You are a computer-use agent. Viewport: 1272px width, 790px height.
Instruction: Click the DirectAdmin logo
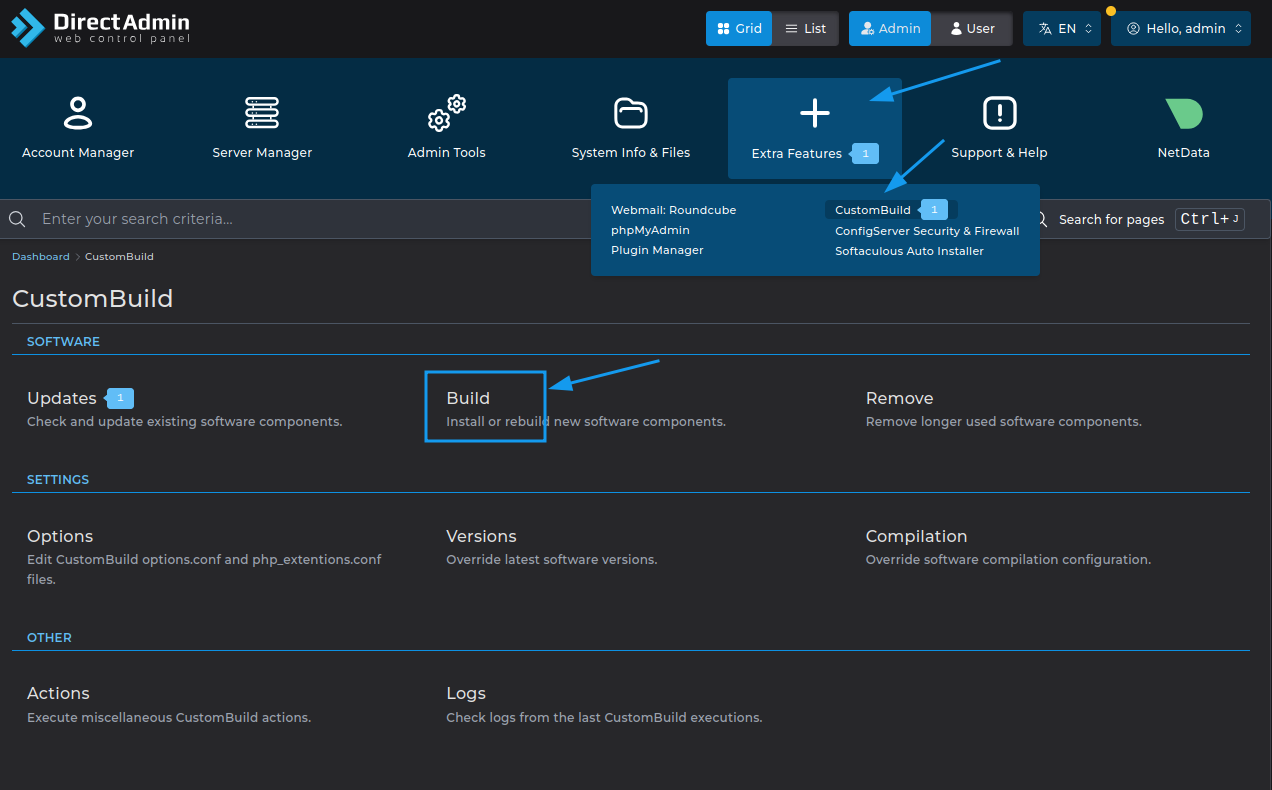pyautogui.click(x=100, y=28)
